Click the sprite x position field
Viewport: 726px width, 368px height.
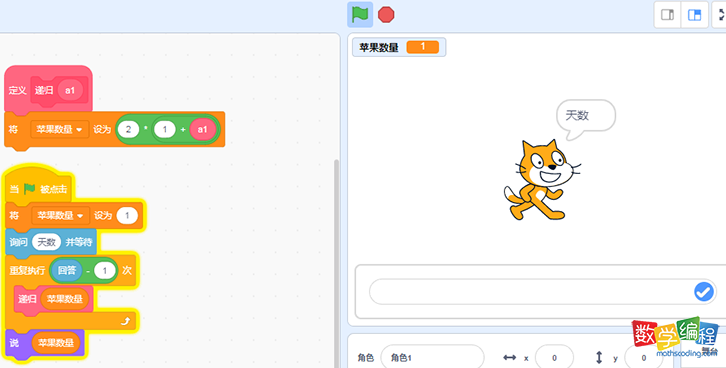coord(554,358)
